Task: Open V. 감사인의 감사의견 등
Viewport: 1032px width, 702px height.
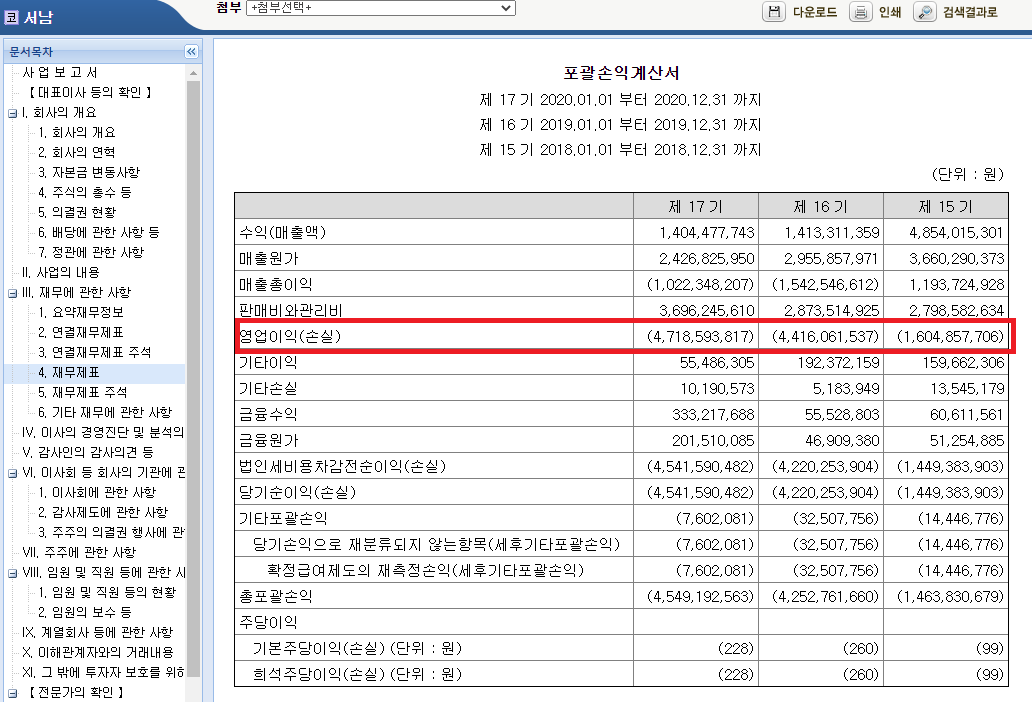Action: (x=88, y=452)
